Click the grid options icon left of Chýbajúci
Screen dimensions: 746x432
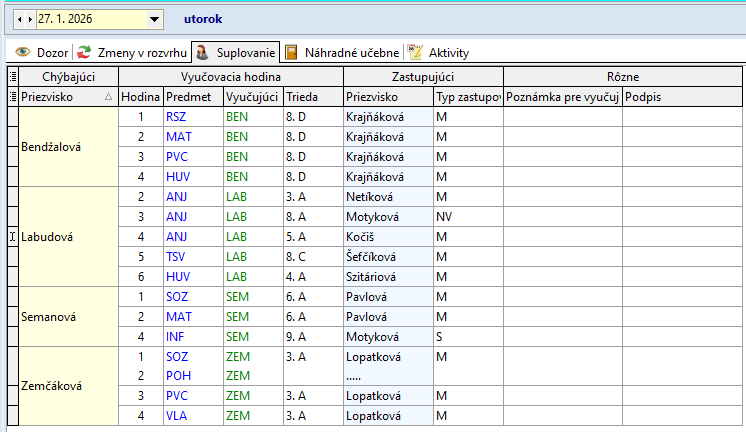point(12,77)
